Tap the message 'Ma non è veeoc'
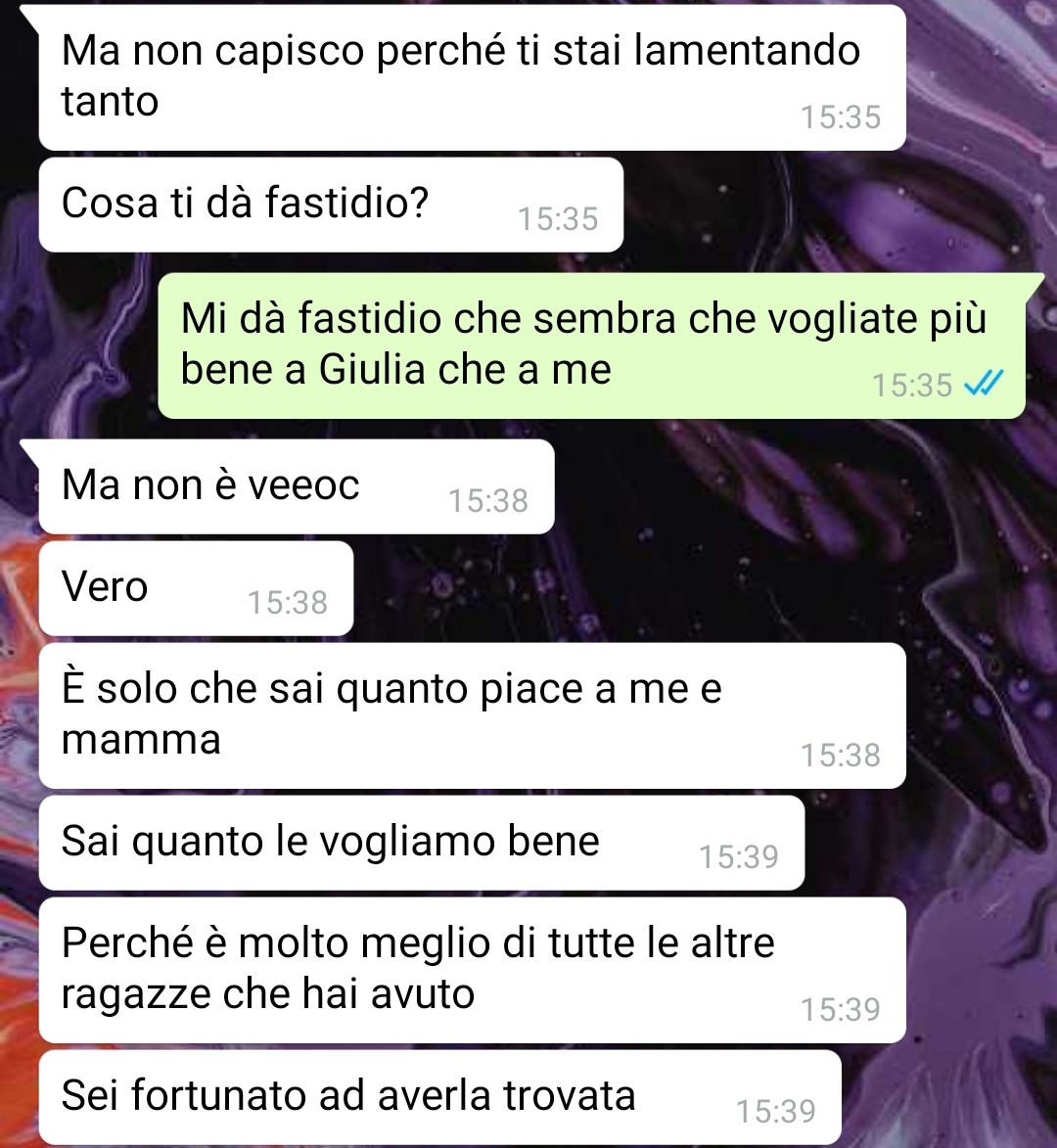Screen dimensions: 1057x1148 click(x=297, y=486)
